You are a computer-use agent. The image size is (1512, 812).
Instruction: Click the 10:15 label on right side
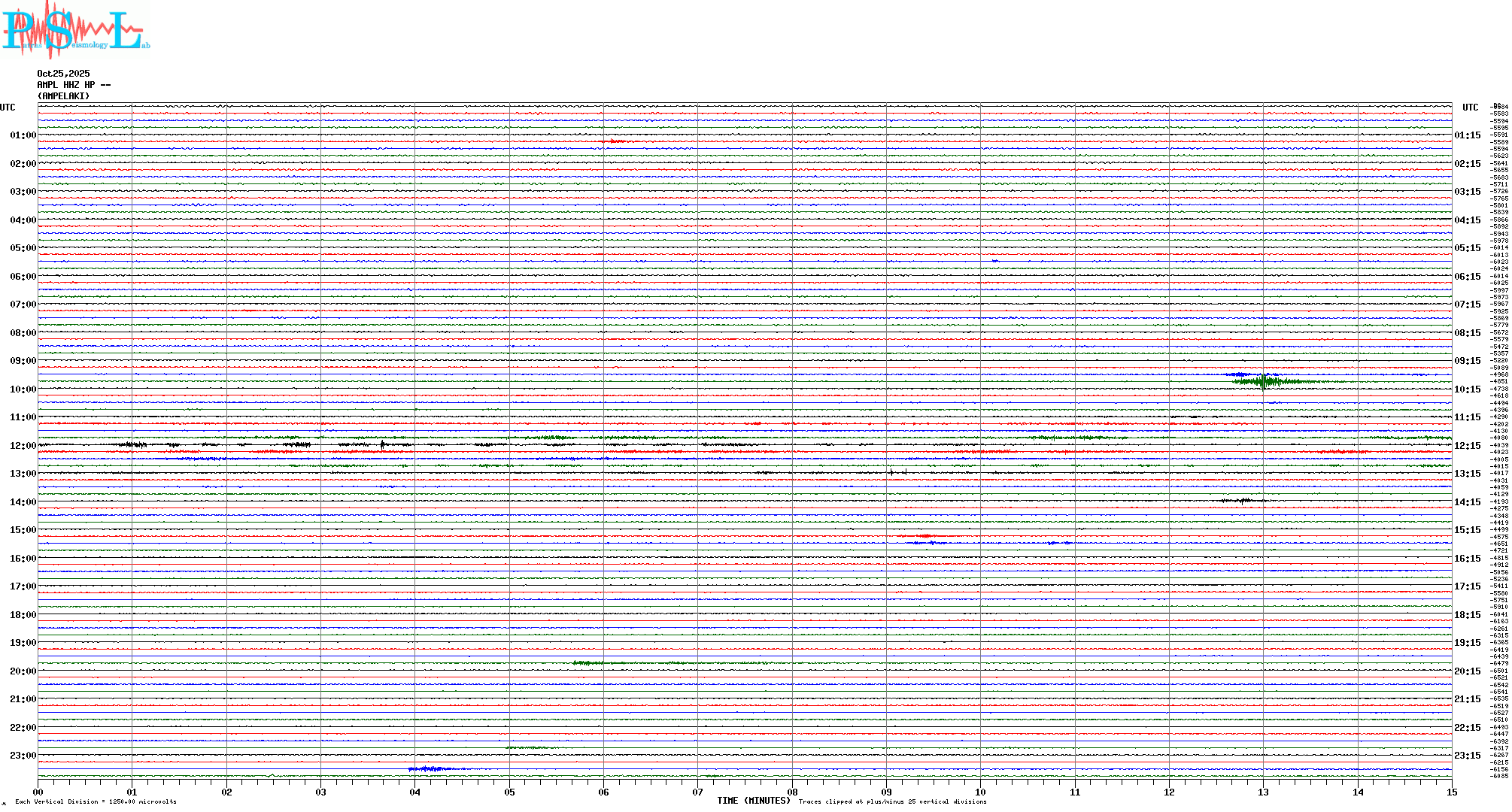1467,389
